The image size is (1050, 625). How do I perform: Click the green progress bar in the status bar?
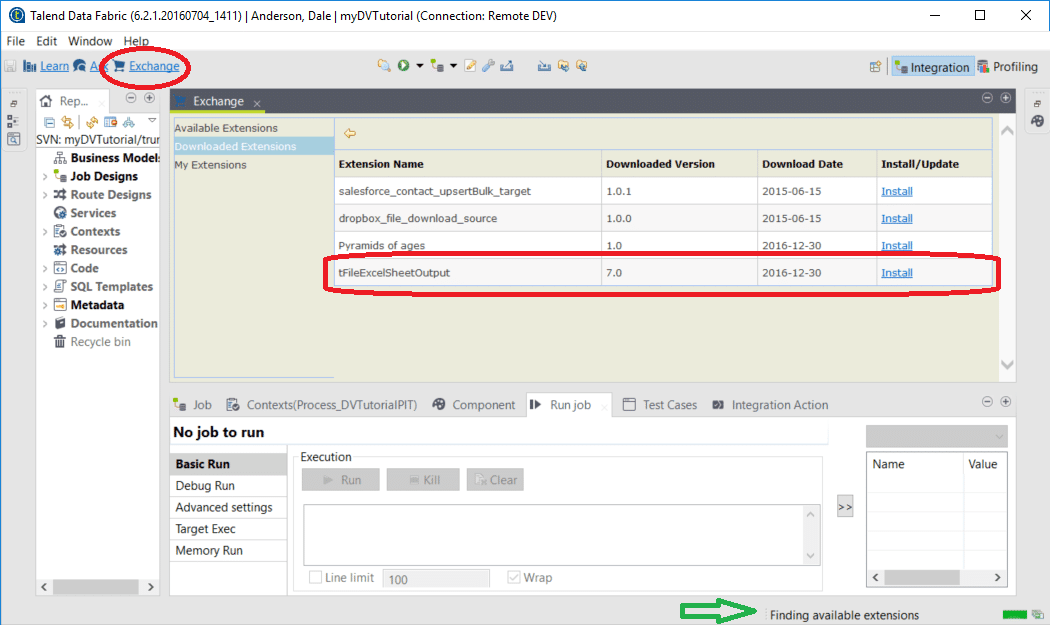pos(1013,615)
